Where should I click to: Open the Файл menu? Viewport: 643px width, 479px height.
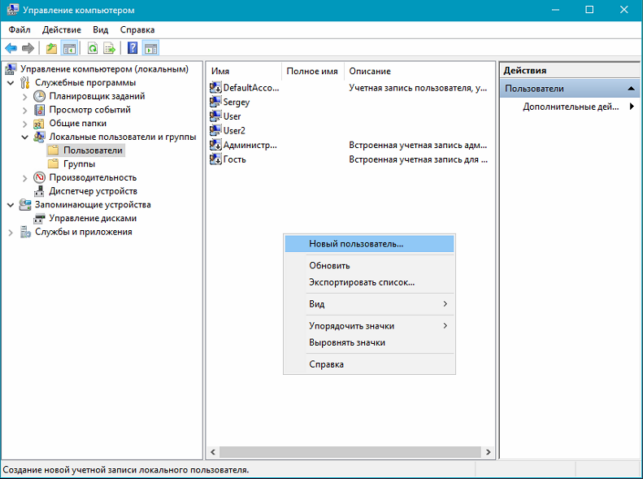point(19,30)
